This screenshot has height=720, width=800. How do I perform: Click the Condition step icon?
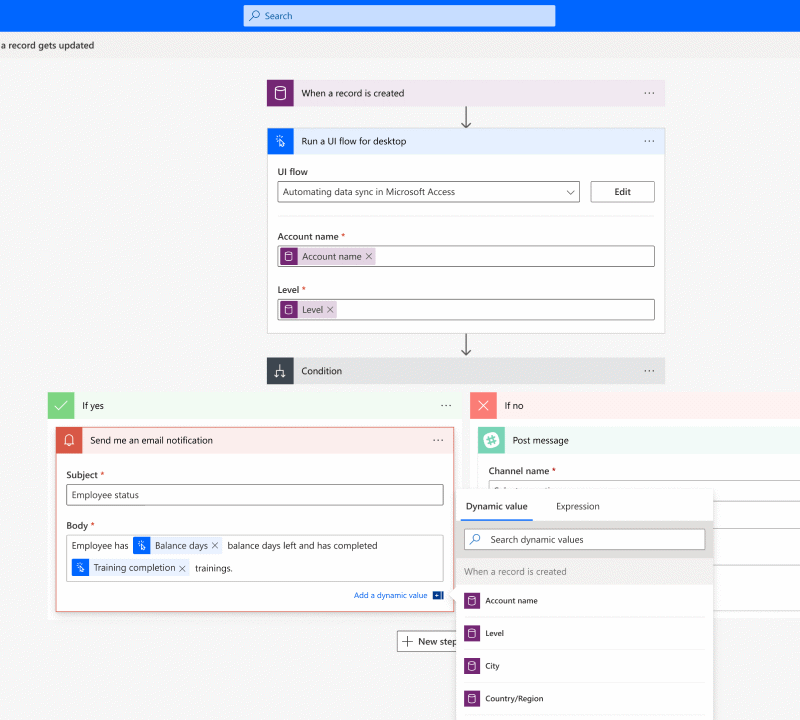(x=281, y=370)
